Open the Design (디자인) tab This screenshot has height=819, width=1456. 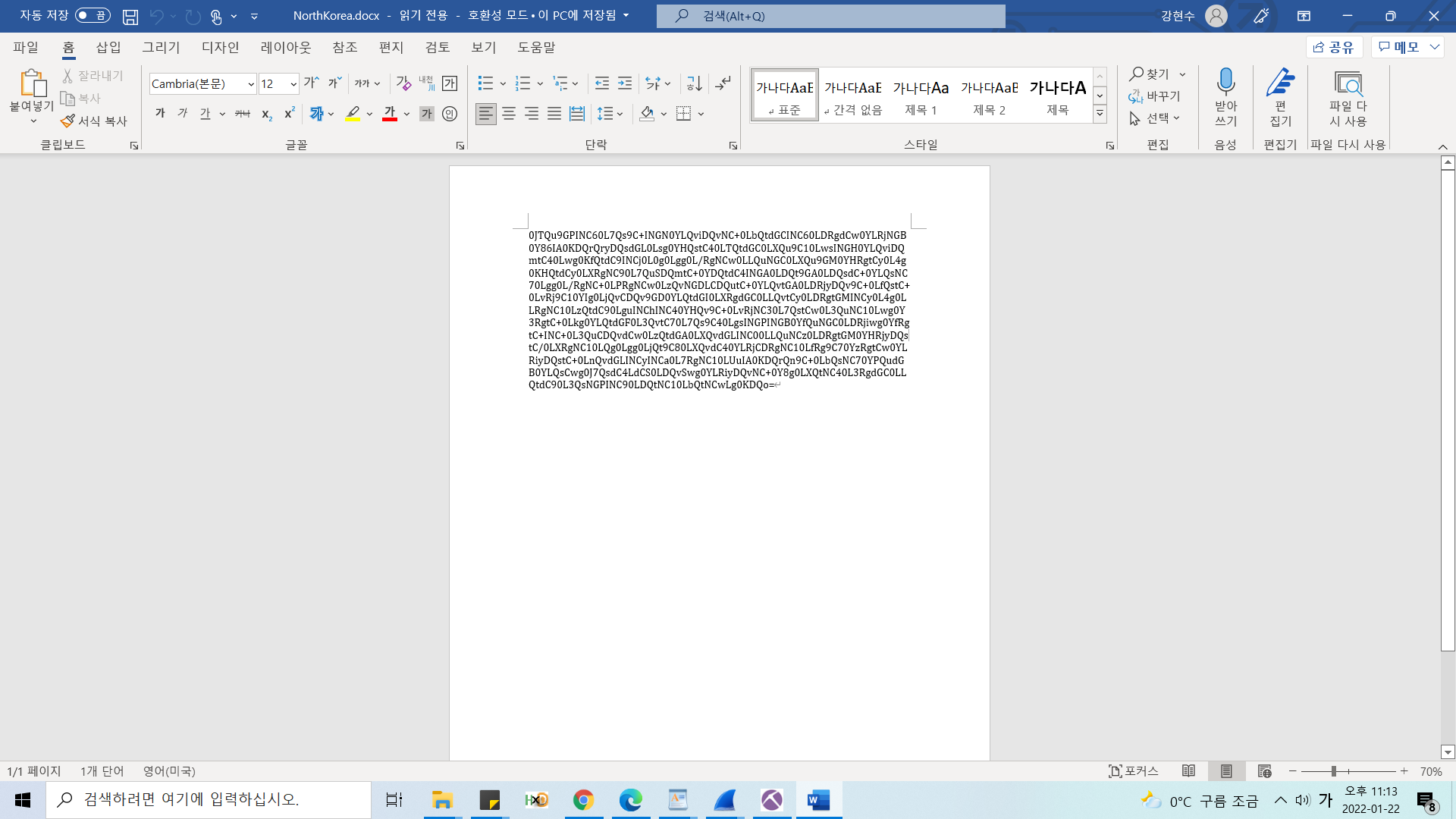click(221, 47)
